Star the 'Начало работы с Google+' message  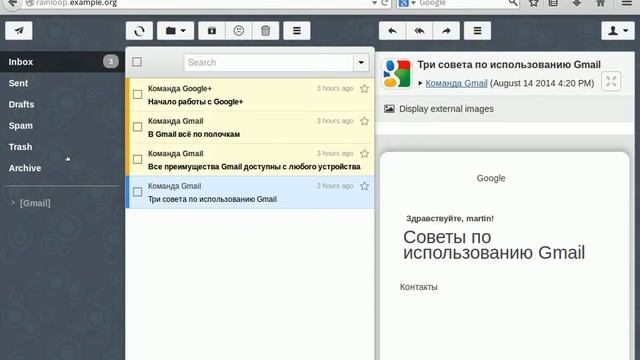tap(364, 89)
